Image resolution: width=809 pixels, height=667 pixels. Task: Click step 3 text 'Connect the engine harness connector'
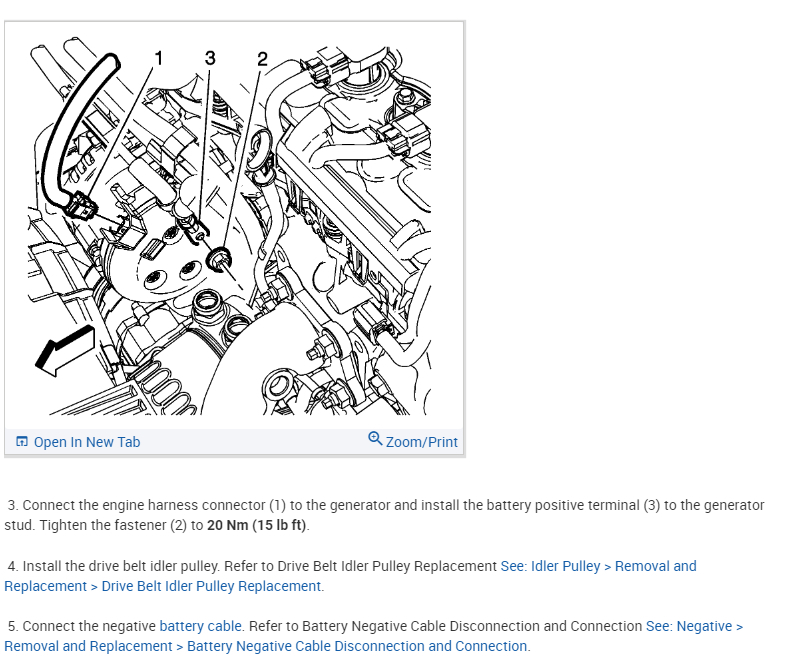(x=143, y=505)
